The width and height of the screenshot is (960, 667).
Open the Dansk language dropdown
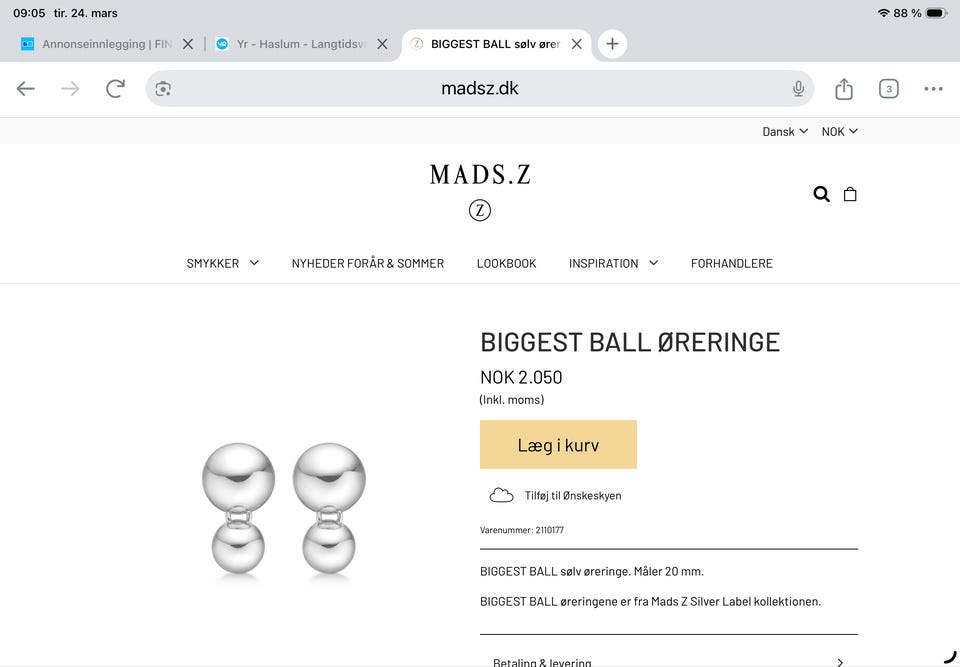pos(784,131)
